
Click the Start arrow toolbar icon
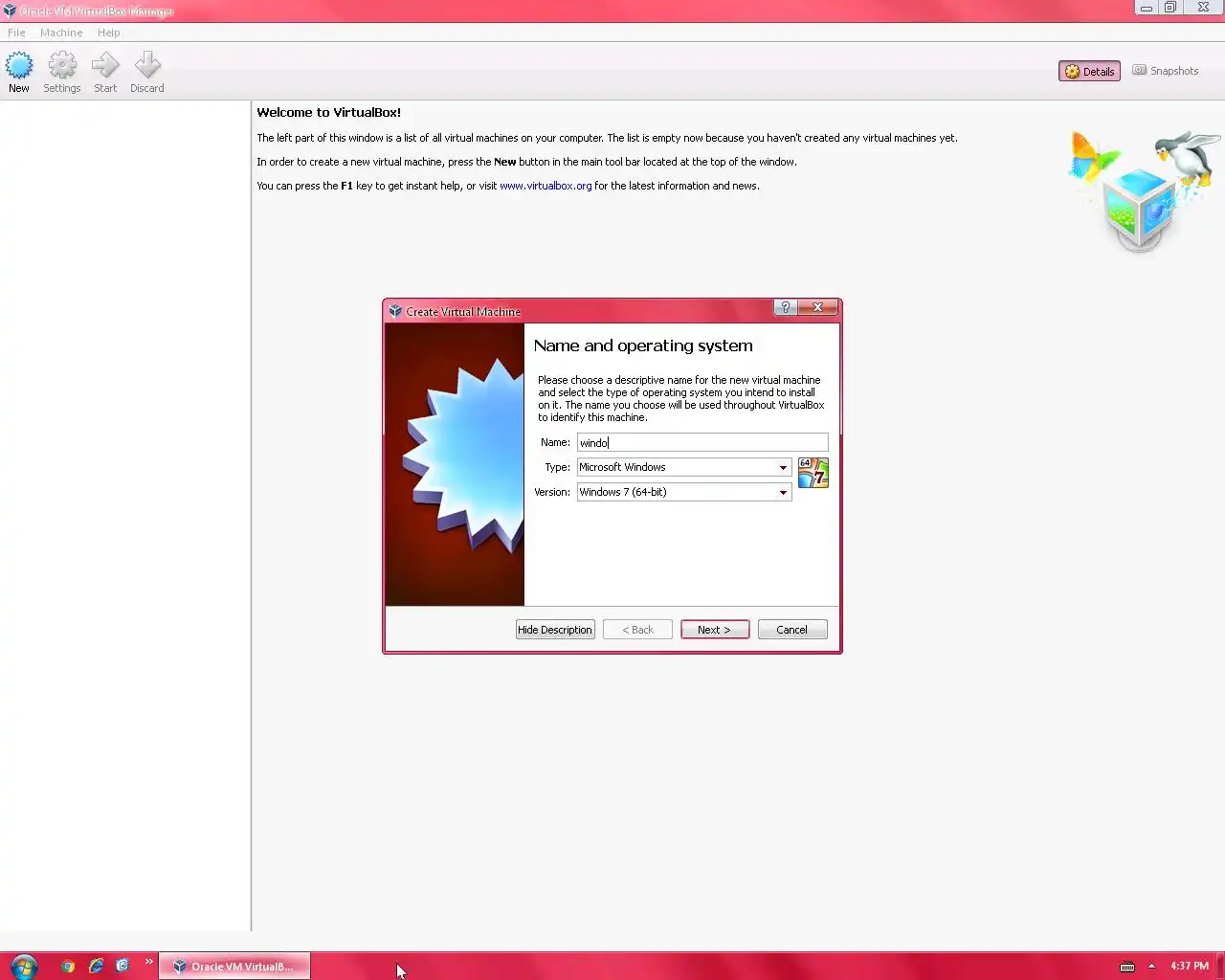pos(105,73)
